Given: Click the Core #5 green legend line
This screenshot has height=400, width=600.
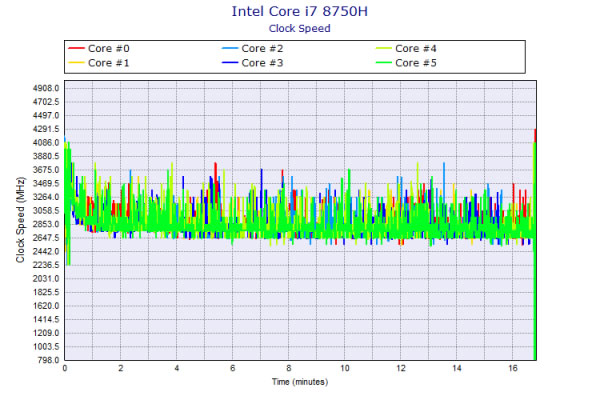Looking at the screenshot, I should tap(383, 62).
